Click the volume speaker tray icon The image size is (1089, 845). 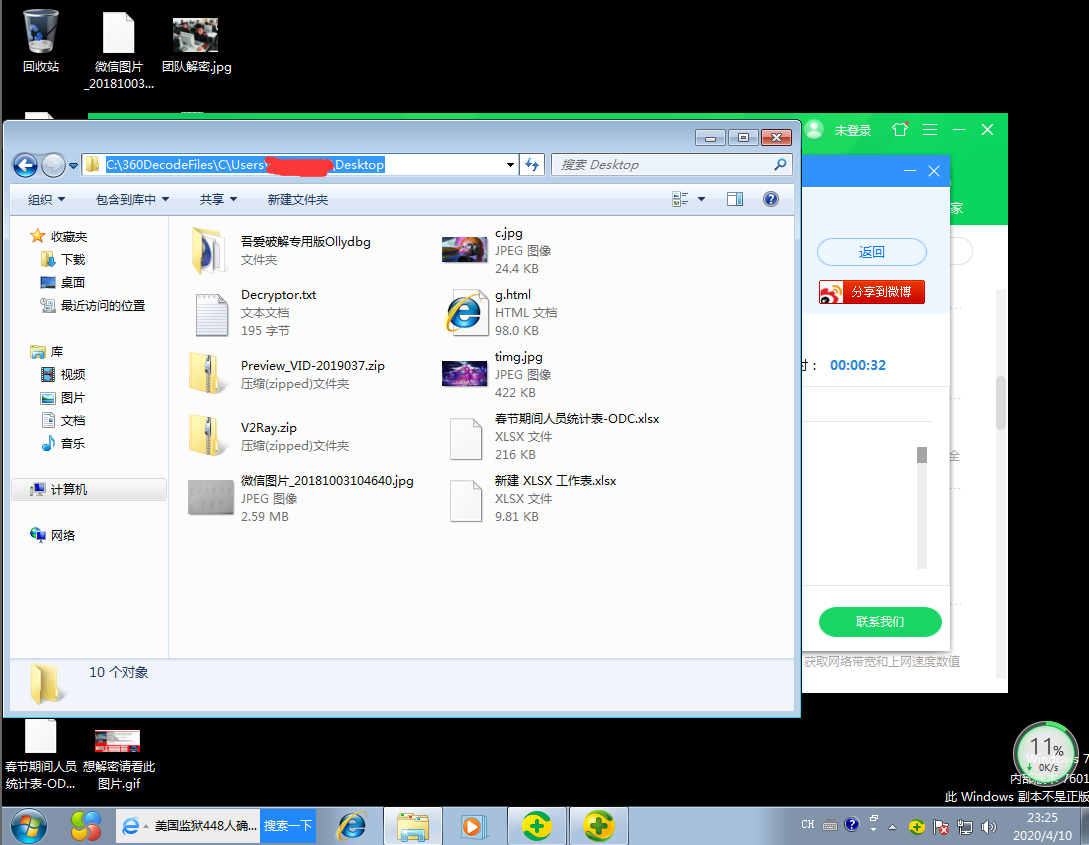(988, 826)
